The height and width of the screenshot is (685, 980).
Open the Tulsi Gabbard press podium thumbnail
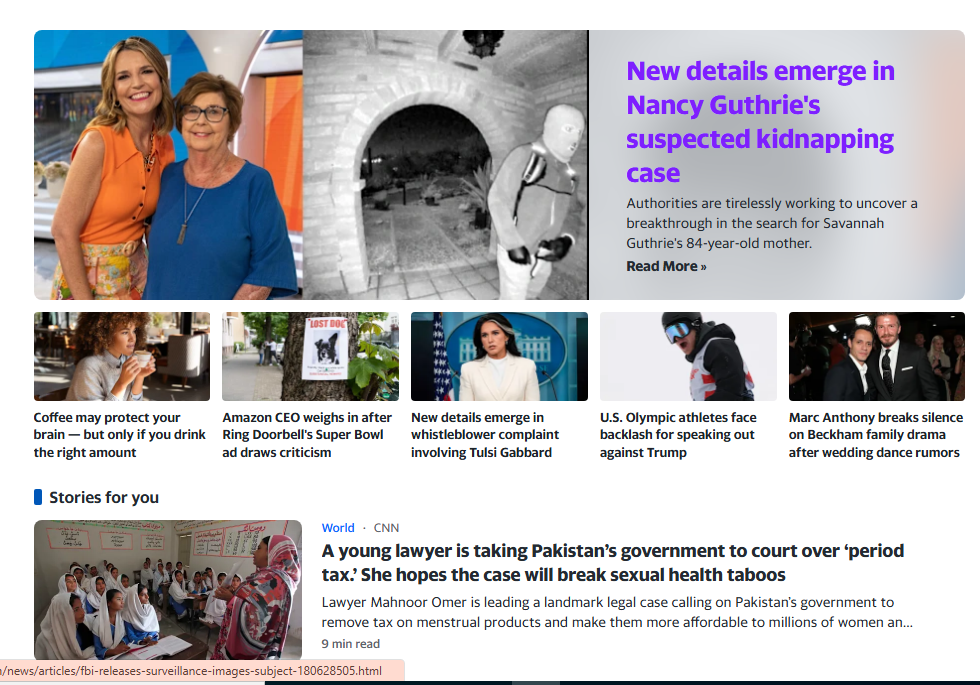coord(499,356)
